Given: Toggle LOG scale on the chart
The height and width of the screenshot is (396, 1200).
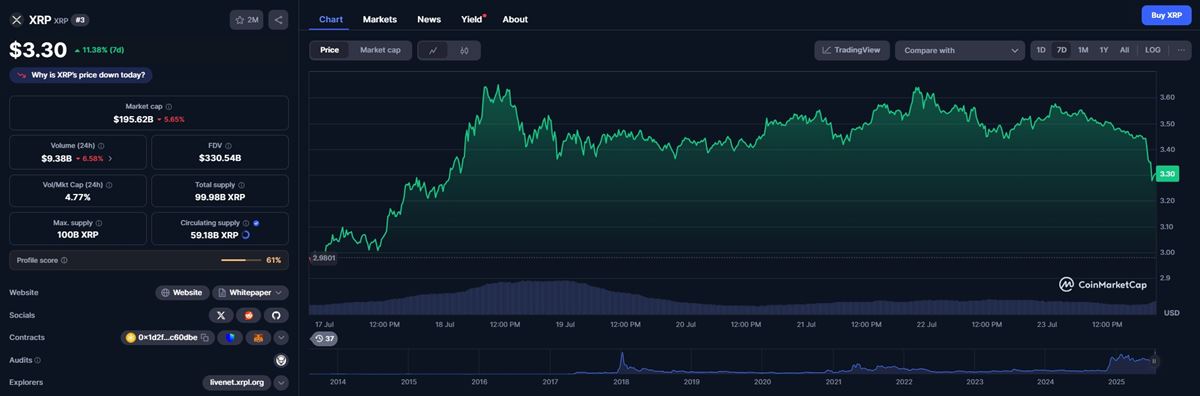Looking at the screenshot, I should point(1153,50).
